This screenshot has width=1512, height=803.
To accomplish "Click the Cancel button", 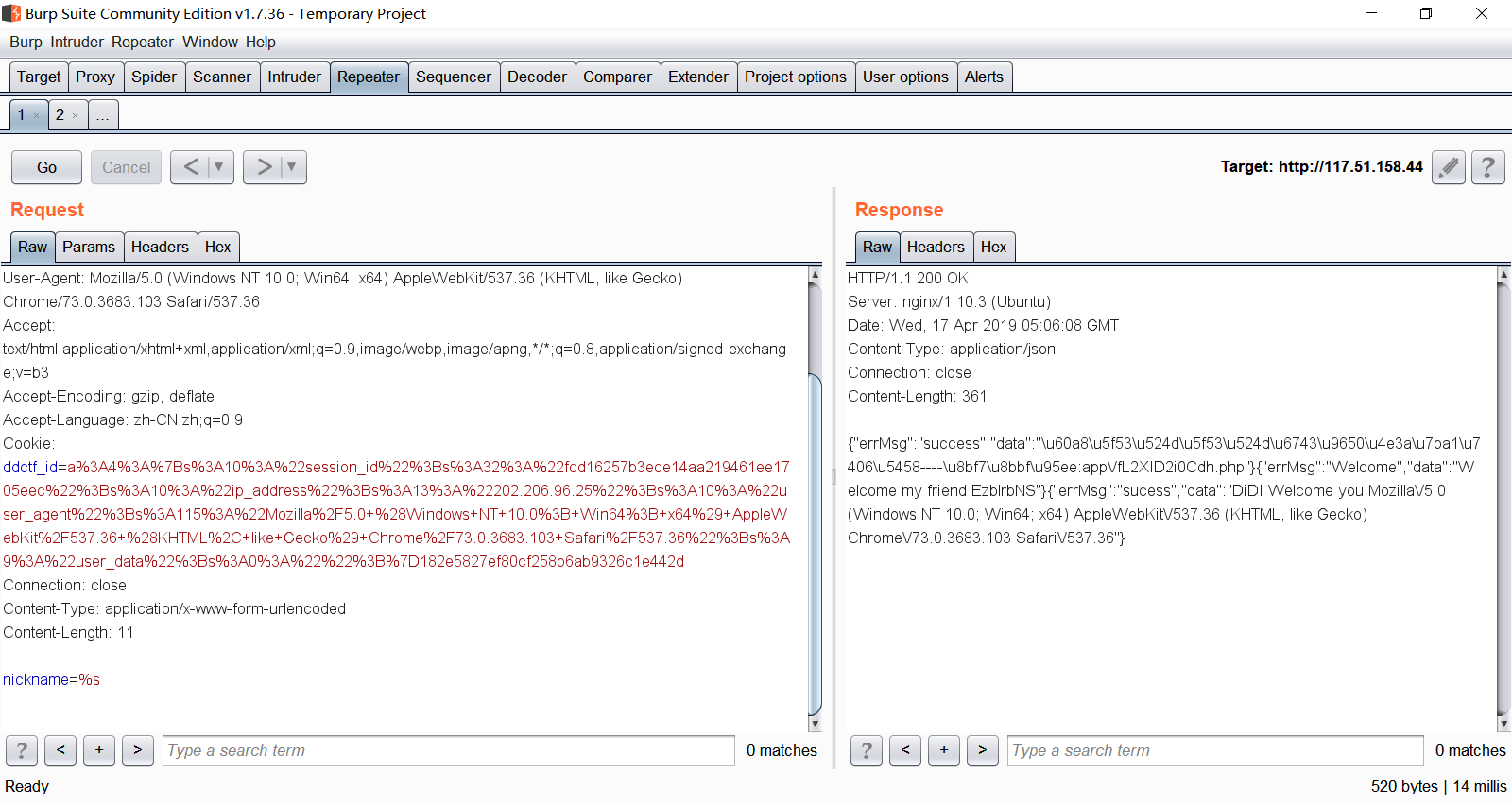I will click(x=126, y=167).
